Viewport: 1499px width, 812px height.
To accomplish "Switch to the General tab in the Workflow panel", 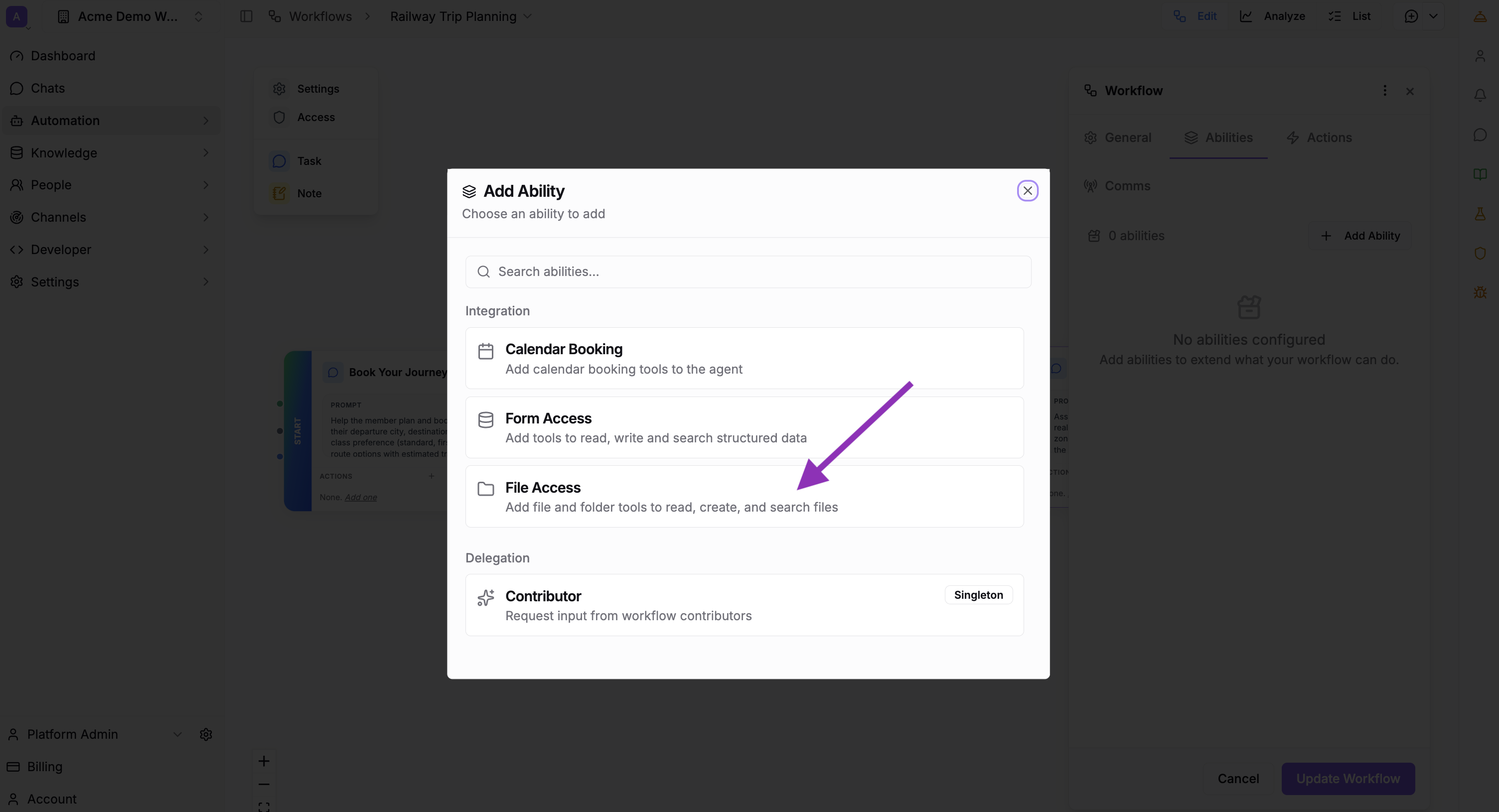I will tap(1118, 137).
